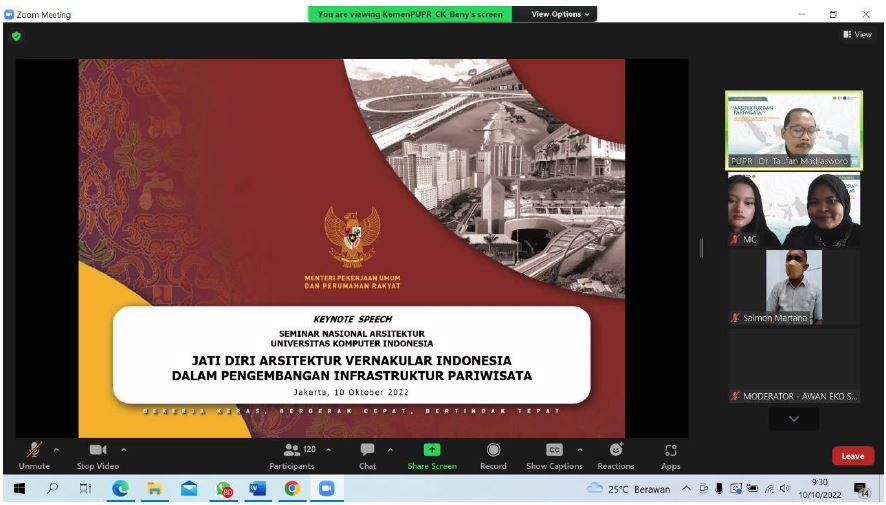Click the shared slide title text Jati Diri Arsitektur

click(351, 368)
